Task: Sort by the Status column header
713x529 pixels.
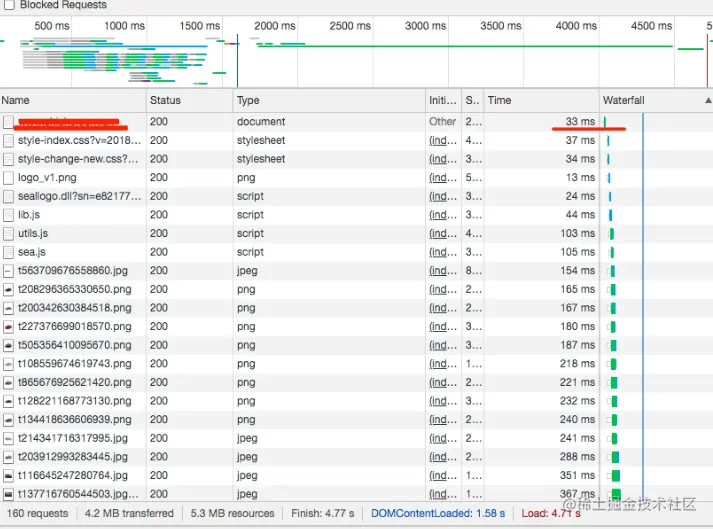Action: (189, 100)
